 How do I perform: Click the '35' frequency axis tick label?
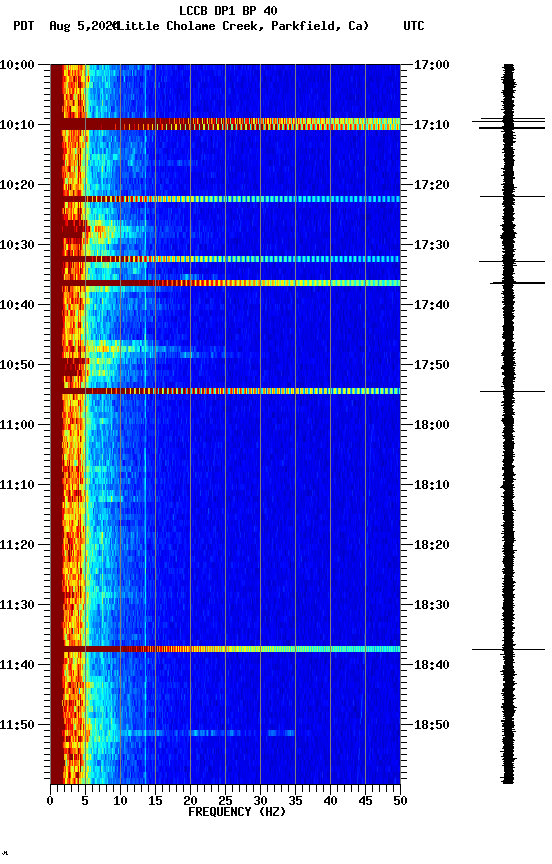point(295,801)
